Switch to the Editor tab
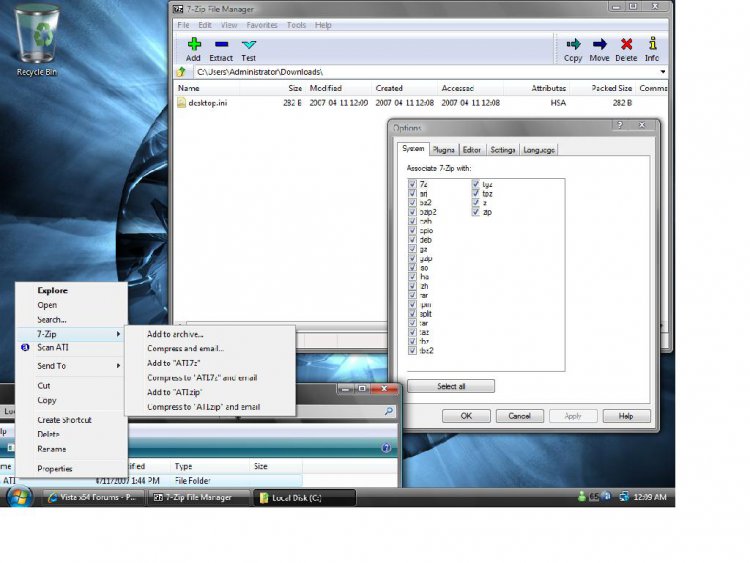 coord(472,150)
